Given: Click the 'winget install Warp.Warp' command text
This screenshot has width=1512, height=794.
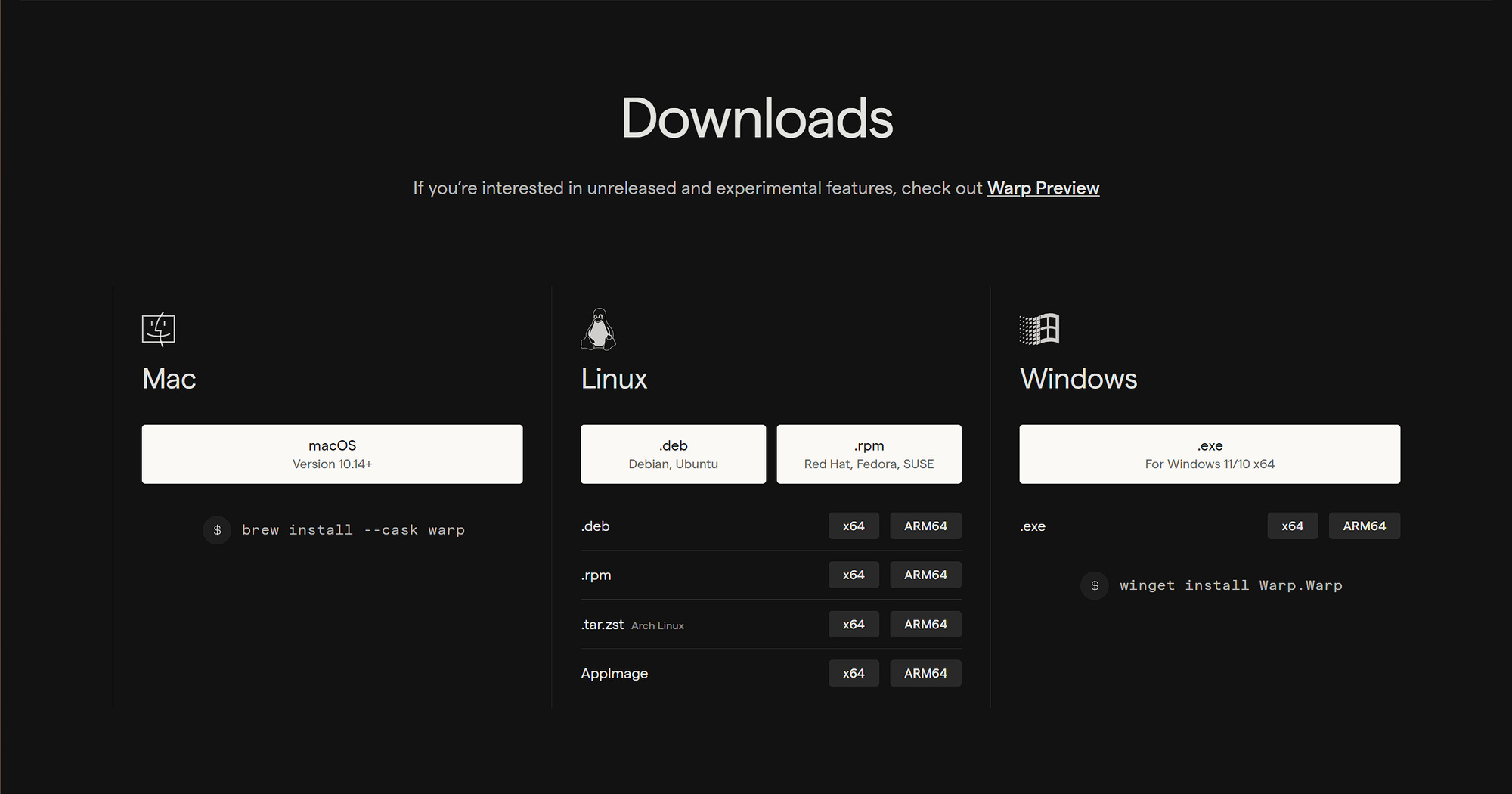Looking at the screenshot, I should point(1231,585).
